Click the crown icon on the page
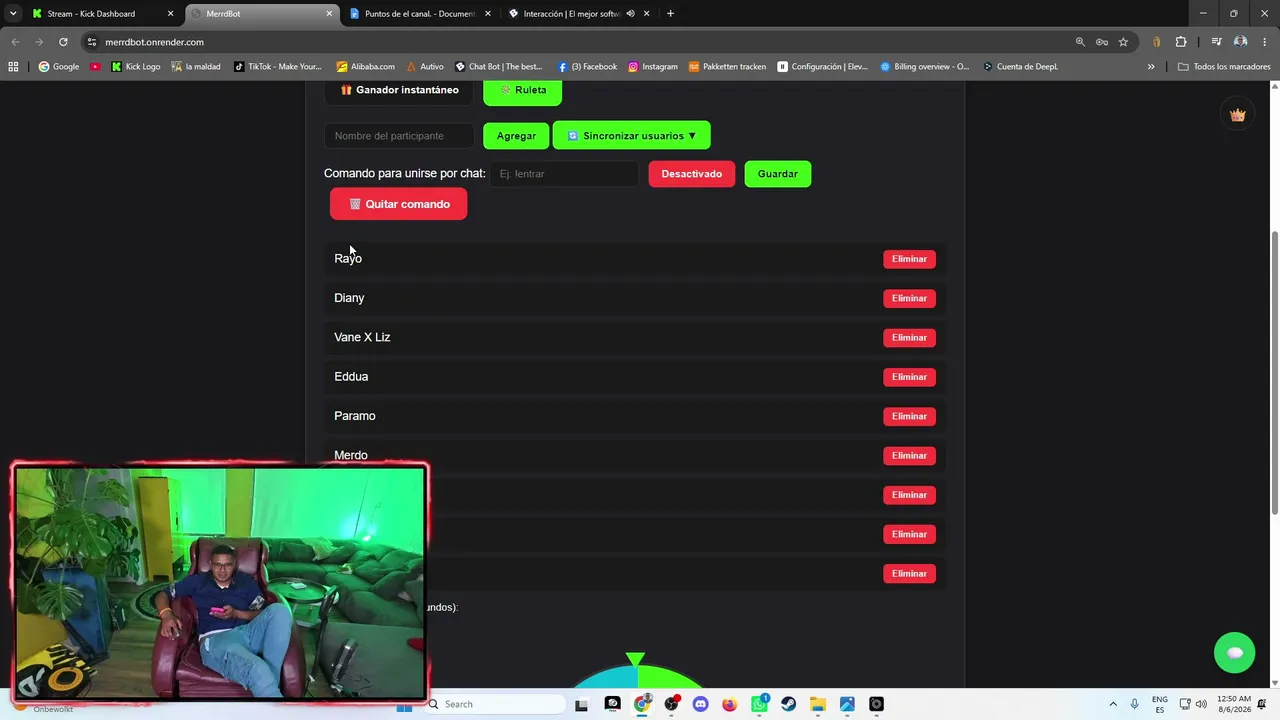The width and height of the screenshot is (1280, 720). pyautogui.click(x=1237, y=115)
